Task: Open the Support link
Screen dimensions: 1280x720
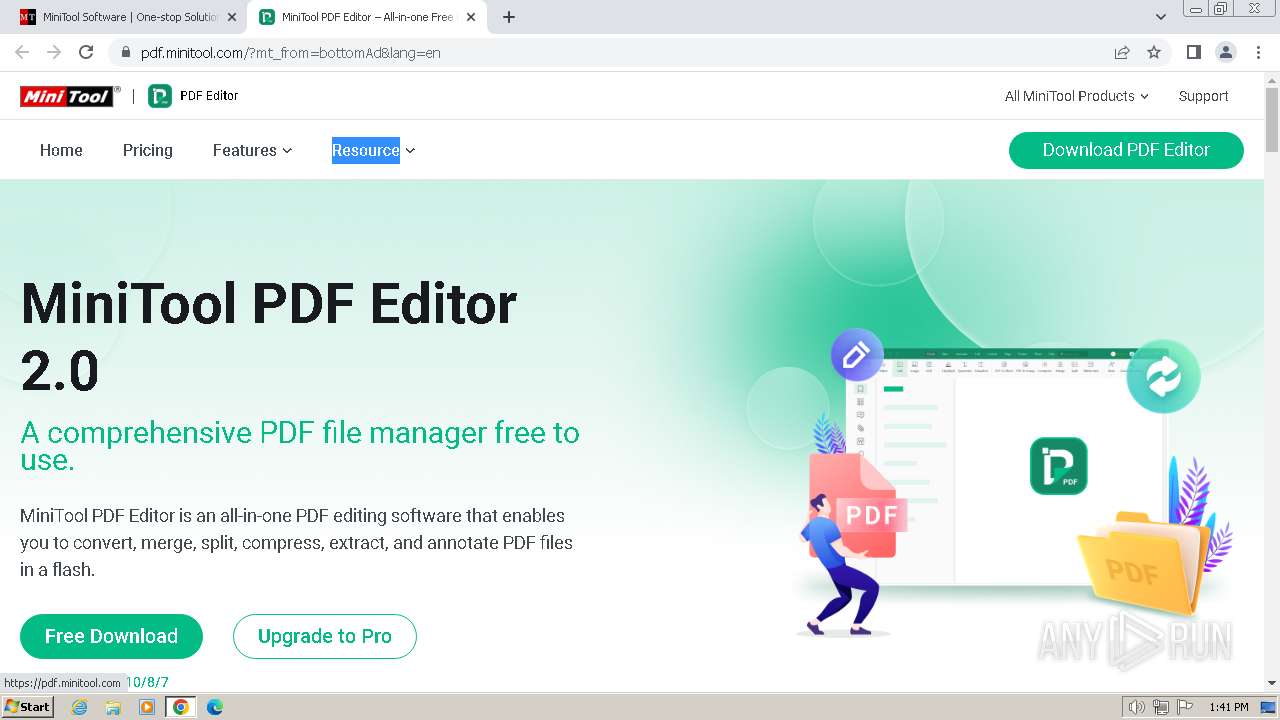Action: [x=1203, y=96]
